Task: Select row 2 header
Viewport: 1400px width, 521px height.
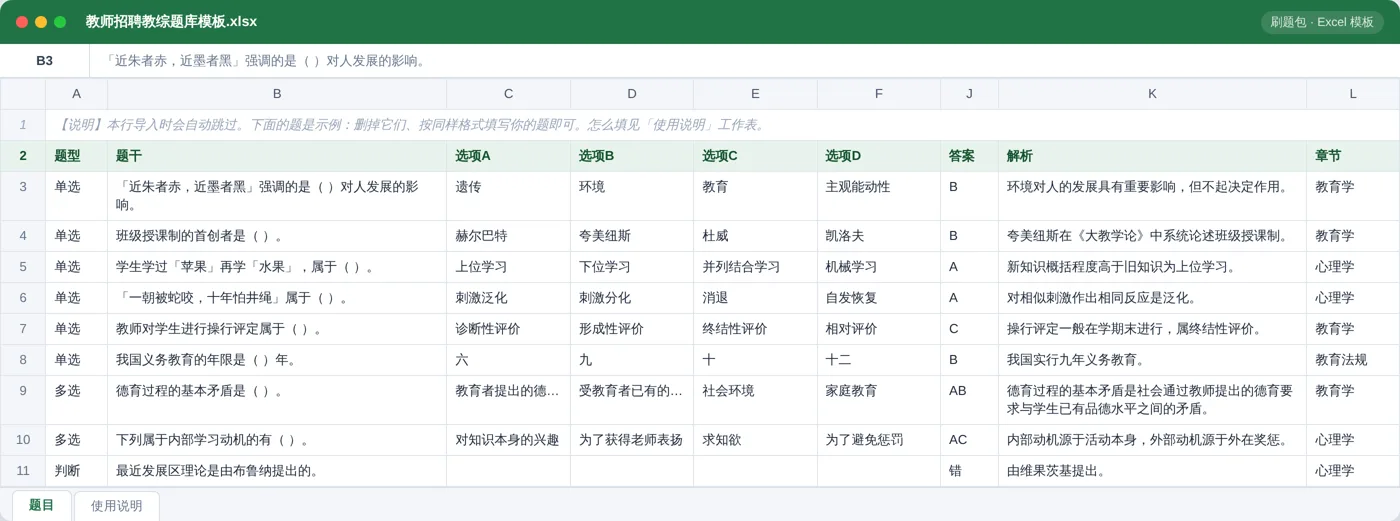Action: click(x=23, y=156)
